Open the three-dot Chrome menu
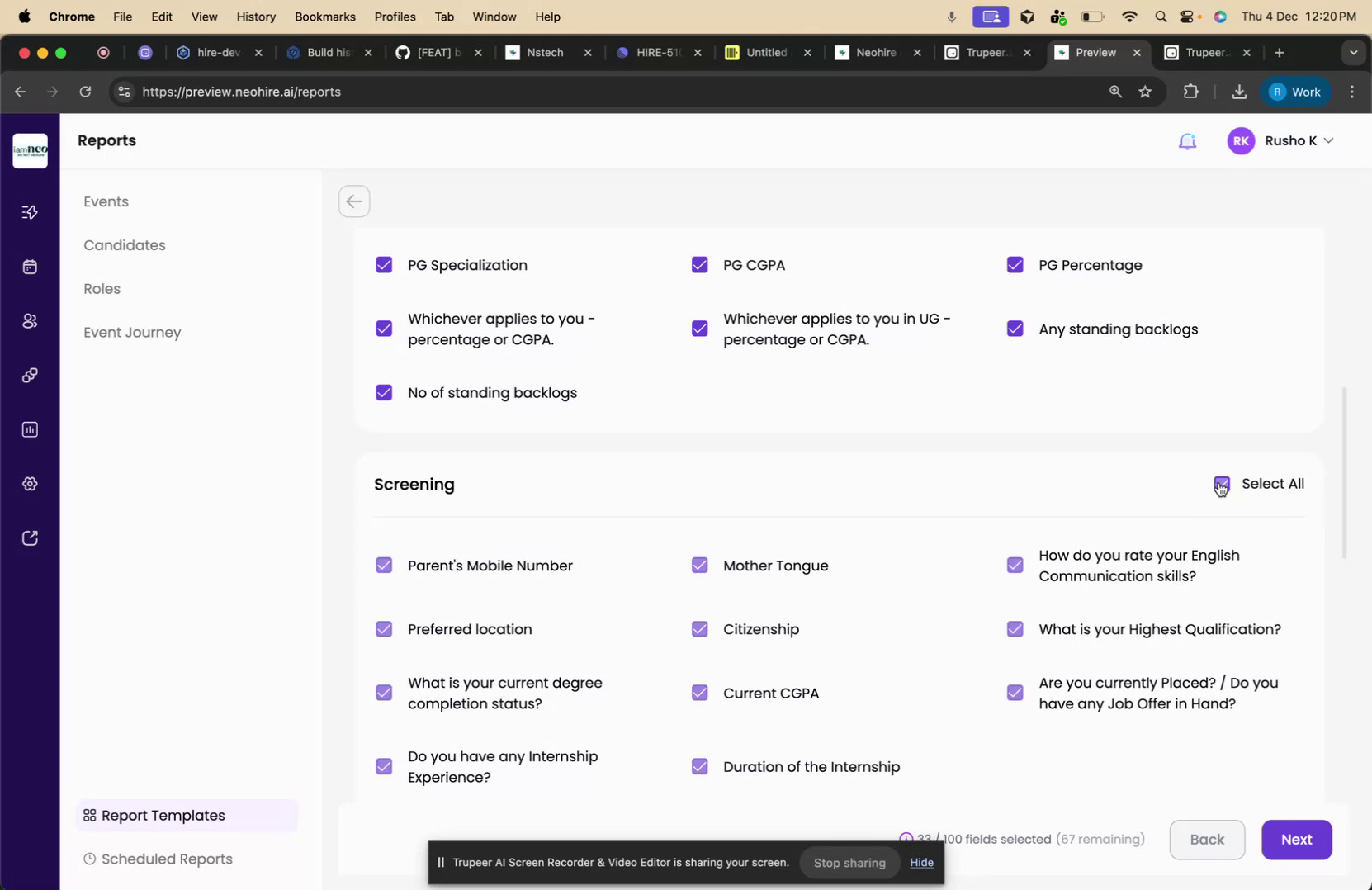1372x890 pixels. coord(1351,92)
